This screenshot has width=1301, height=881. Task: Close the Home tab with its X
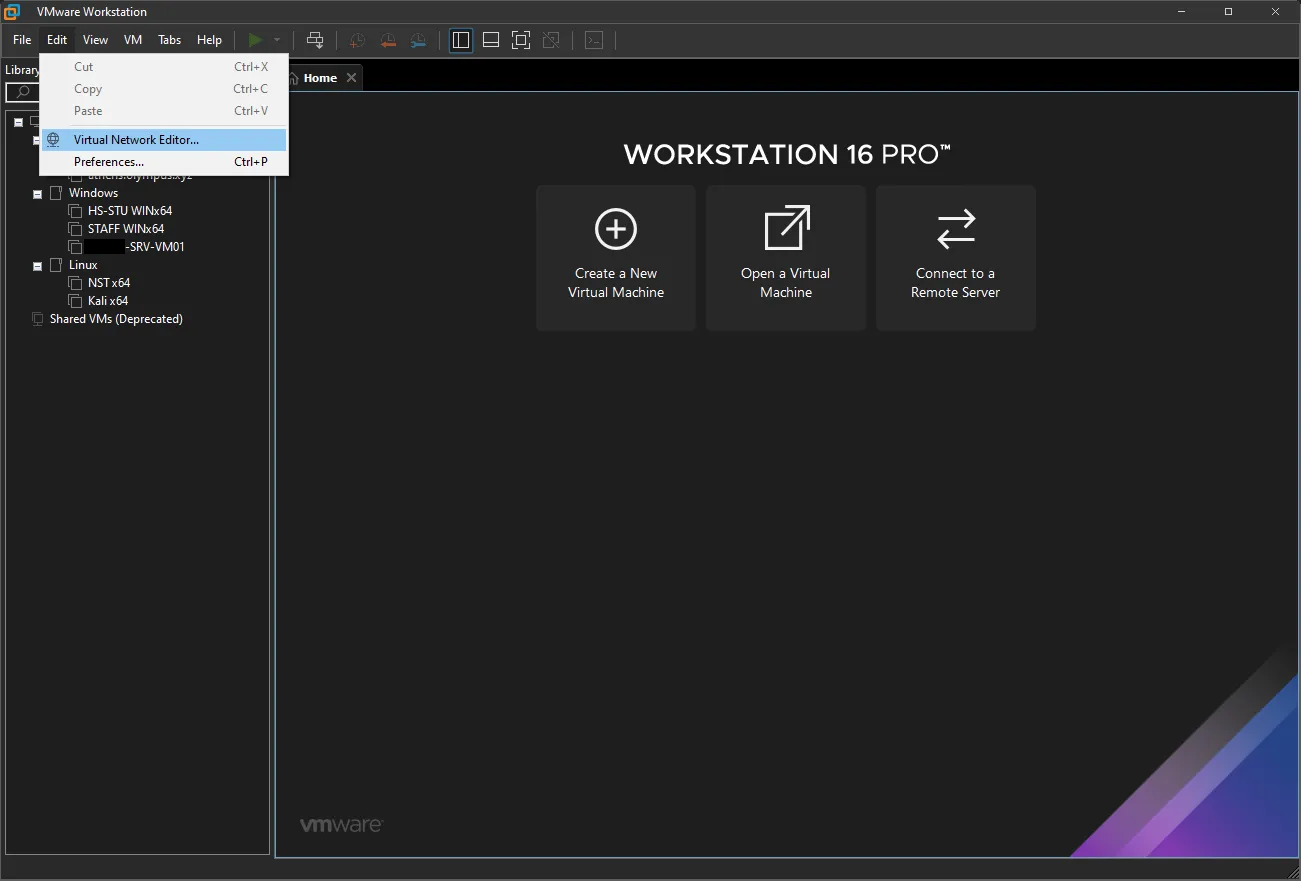tap(351, 78)
